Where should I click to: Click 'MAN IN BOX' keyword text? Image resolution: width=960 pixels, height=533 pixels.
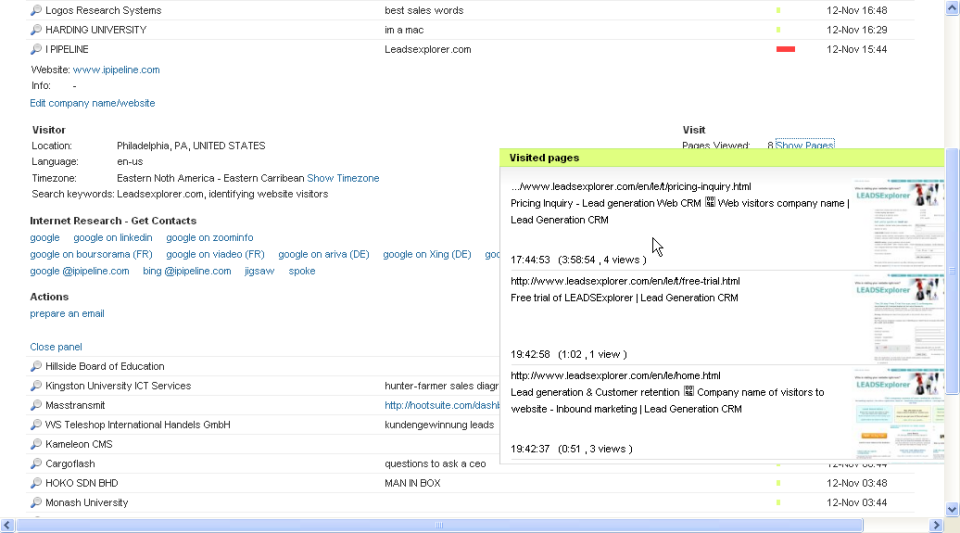413,483
